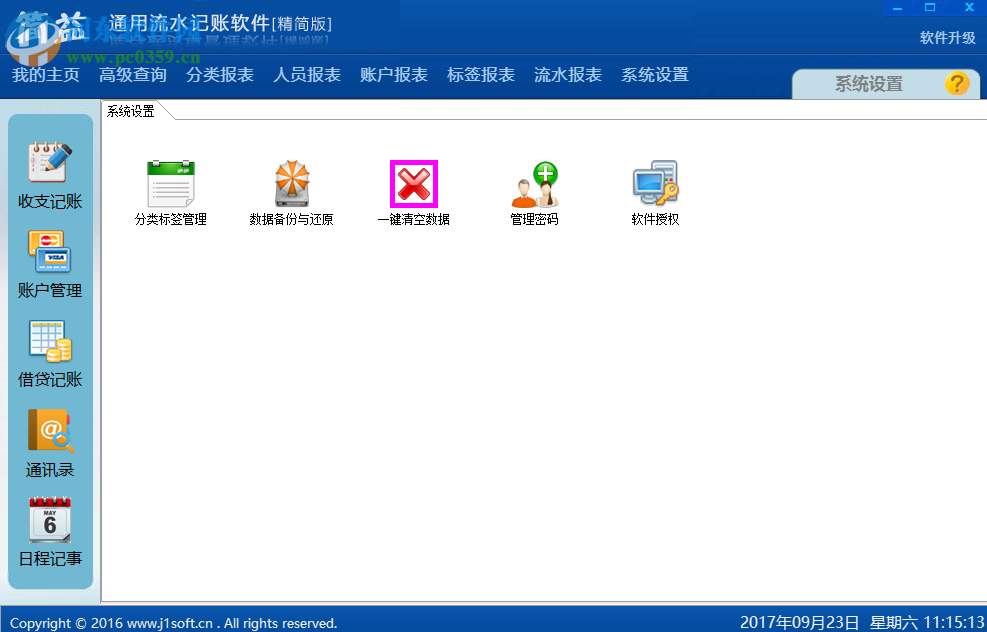
Task: Click the 11:15:13 clock in status bar
Action: 953,623
